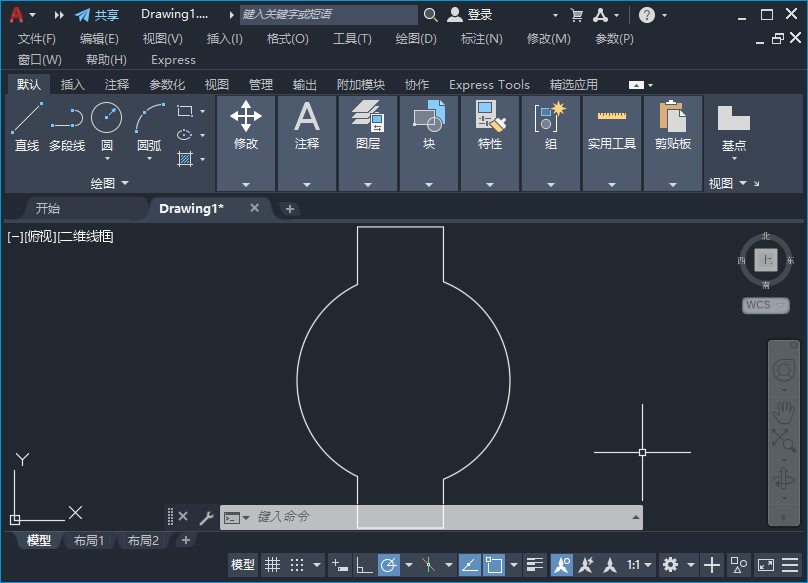808x583 pixels.
Task: Switch to Layout1 (布局1) tab
Action: [x=89, y=540]
